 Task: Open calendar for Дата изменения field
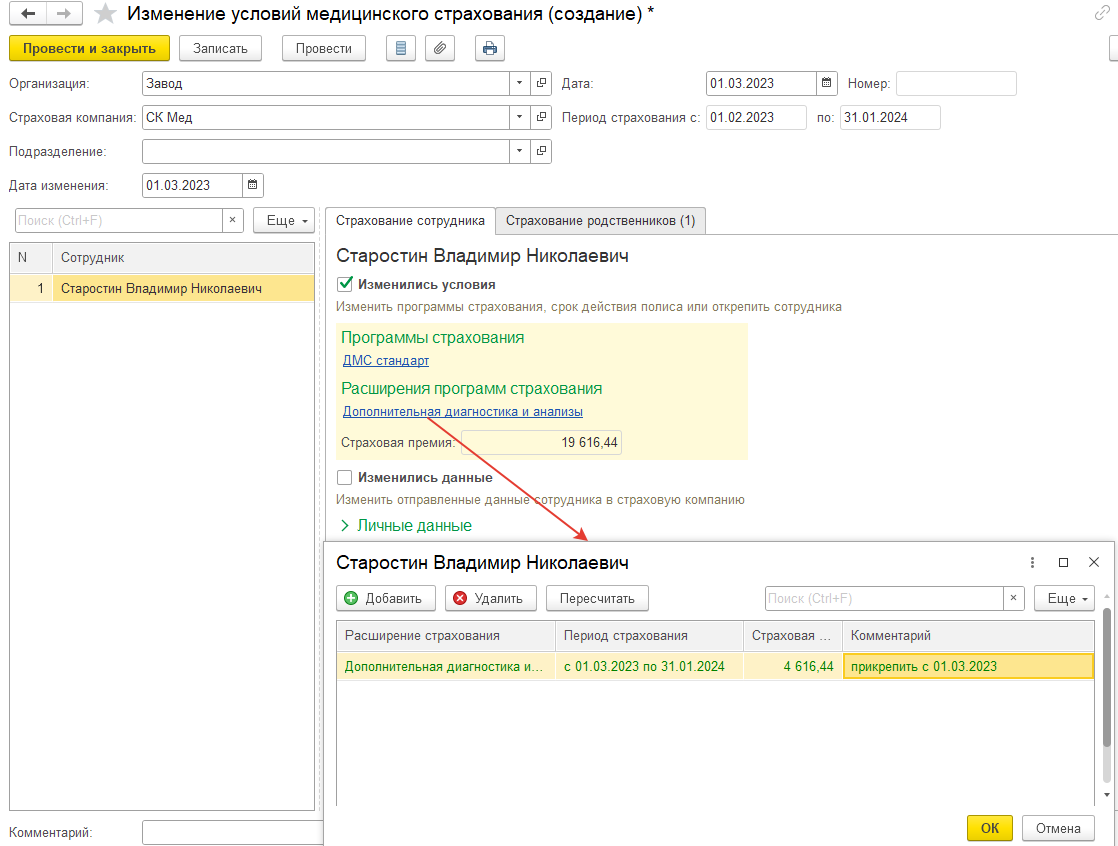click(x=252, y=185)
